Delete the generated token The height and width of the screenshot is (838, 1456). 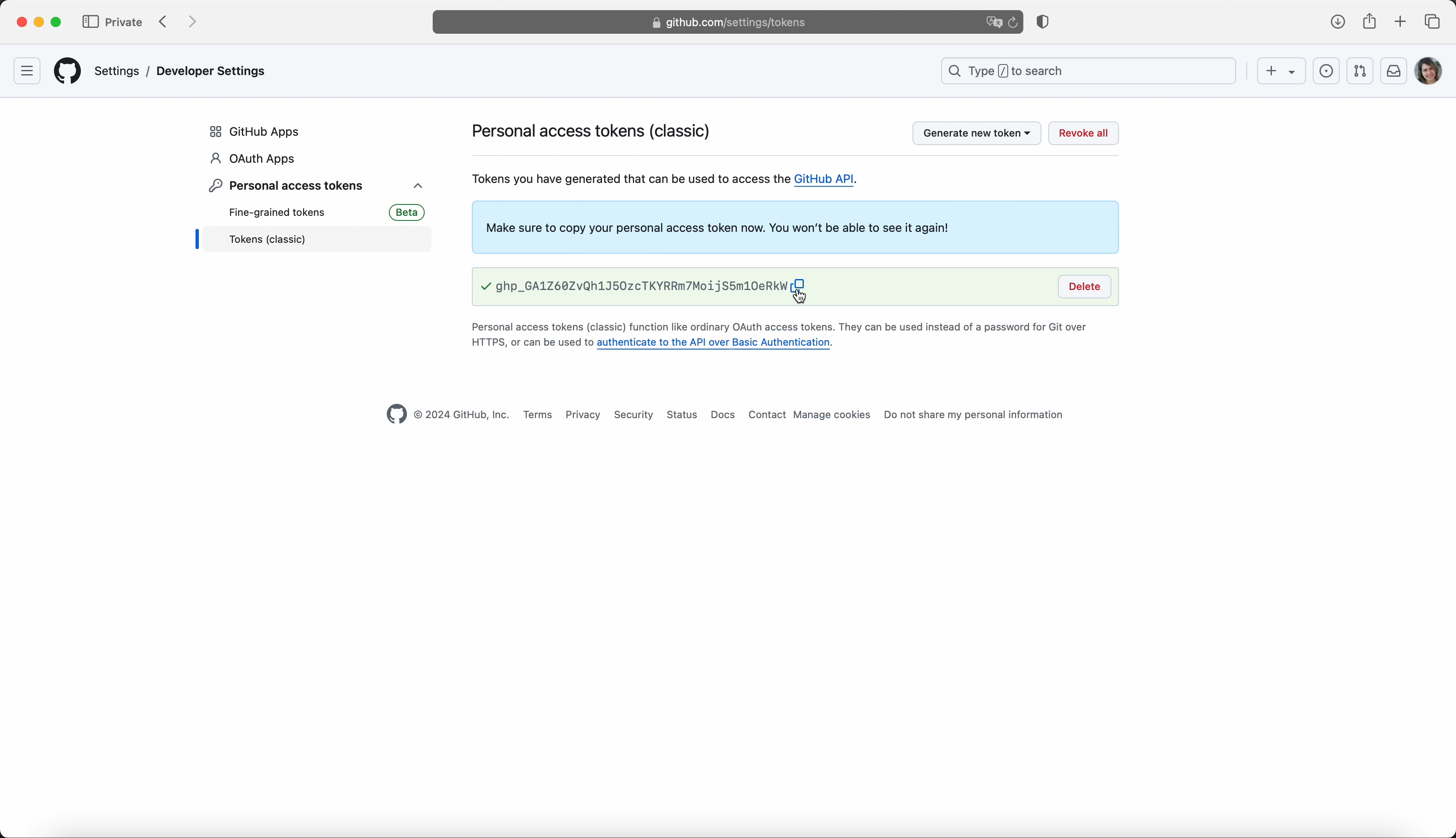1084,287
